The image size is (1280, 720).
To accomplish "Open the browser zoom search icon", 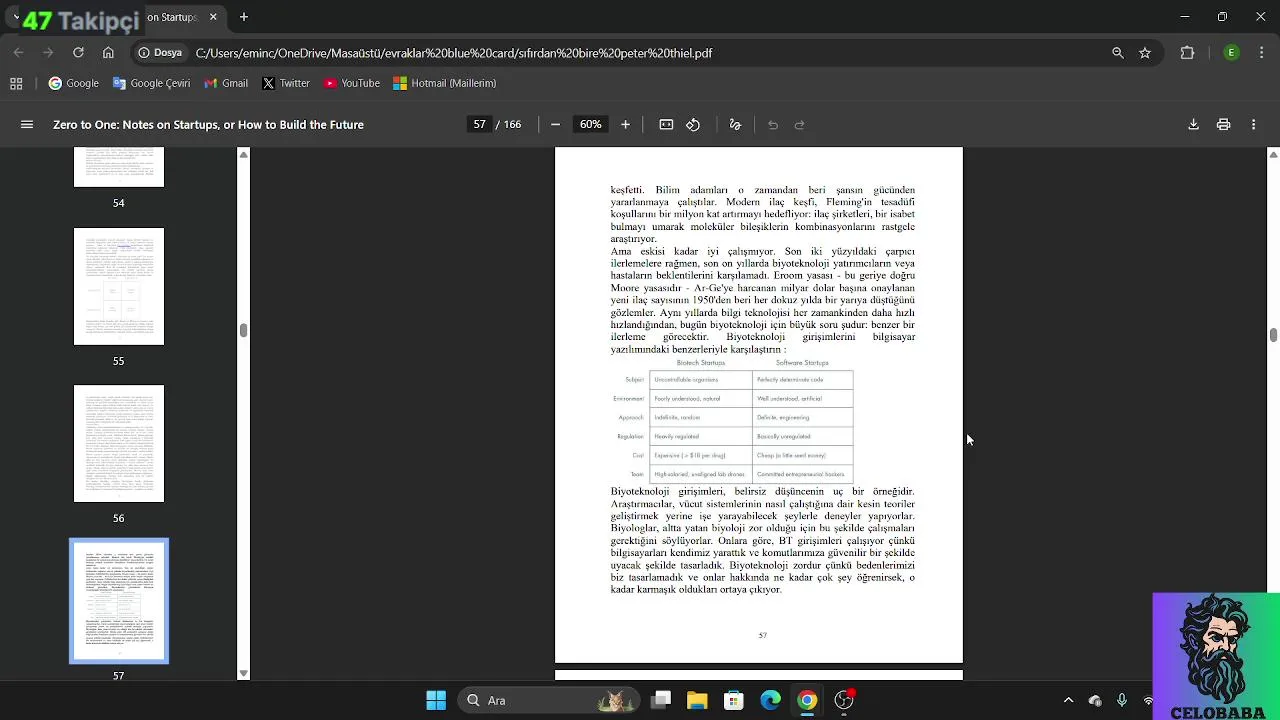I will [x=1118, y=53].
